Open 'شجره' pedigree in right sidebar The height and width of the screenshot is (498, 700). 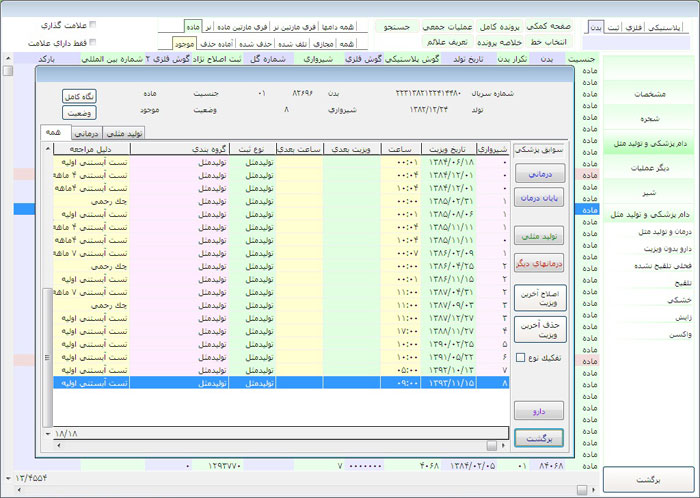coord(650,119)
